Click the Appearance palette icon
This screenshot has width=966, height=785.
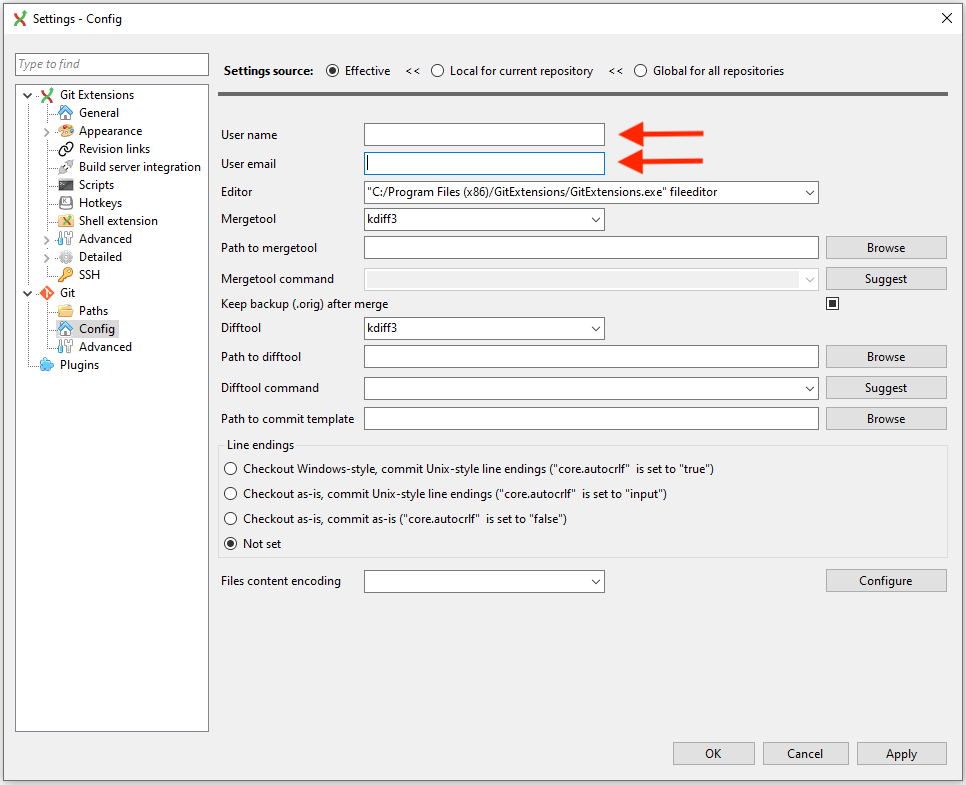point(66,131)
